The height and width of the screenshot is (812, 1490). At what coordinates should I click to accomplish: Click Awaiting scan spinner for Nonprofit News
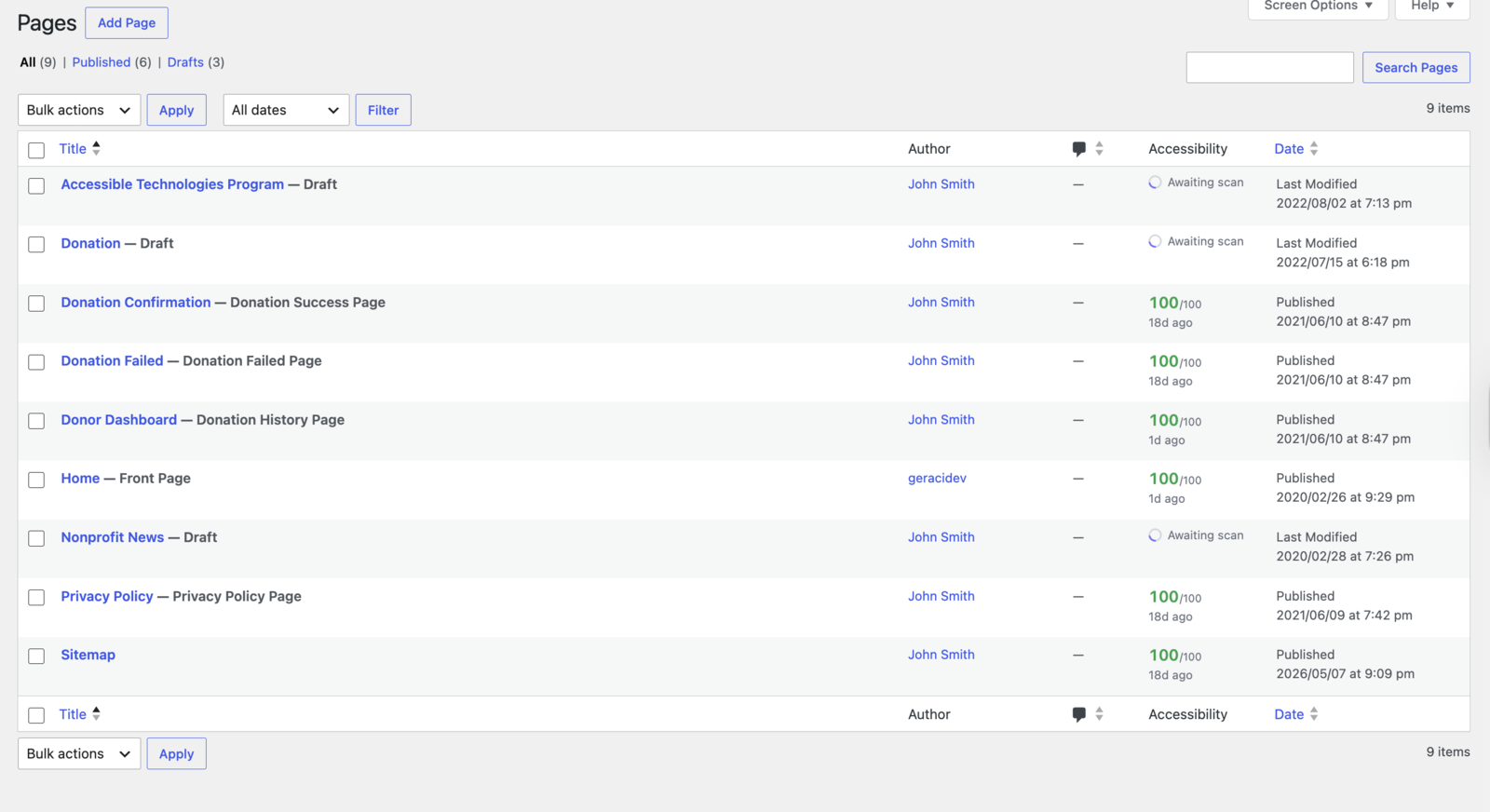[x=1155, y=535]
